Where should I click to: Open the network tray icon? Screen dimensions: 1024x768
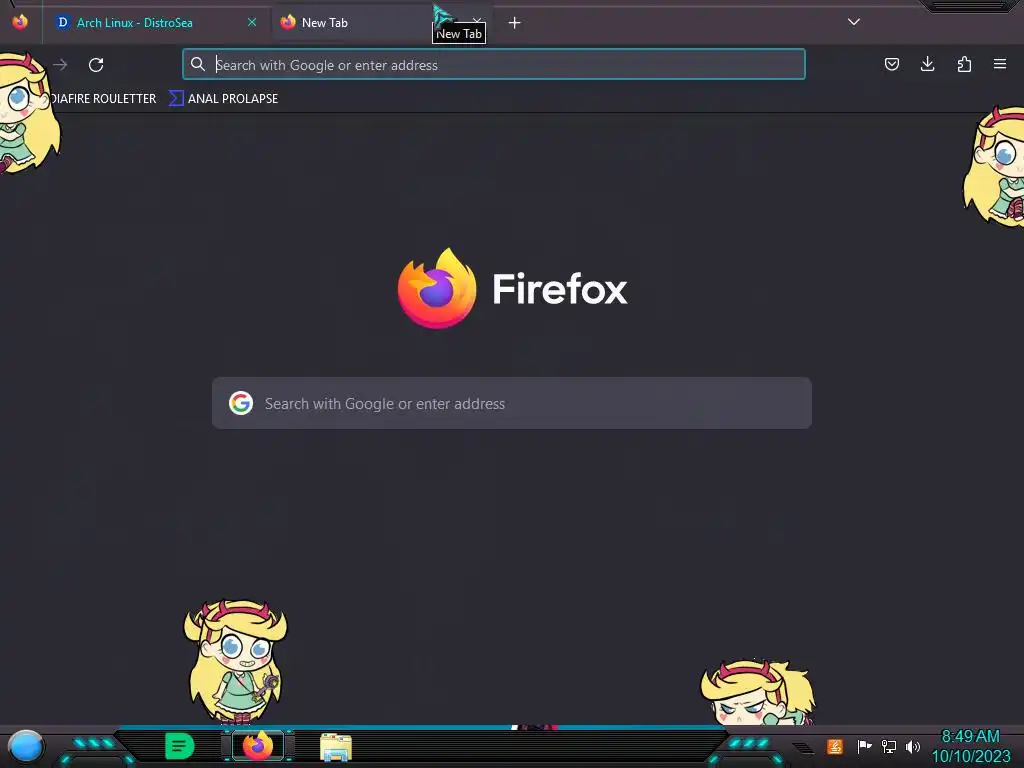pyautogui.click(x=889, y=746)
